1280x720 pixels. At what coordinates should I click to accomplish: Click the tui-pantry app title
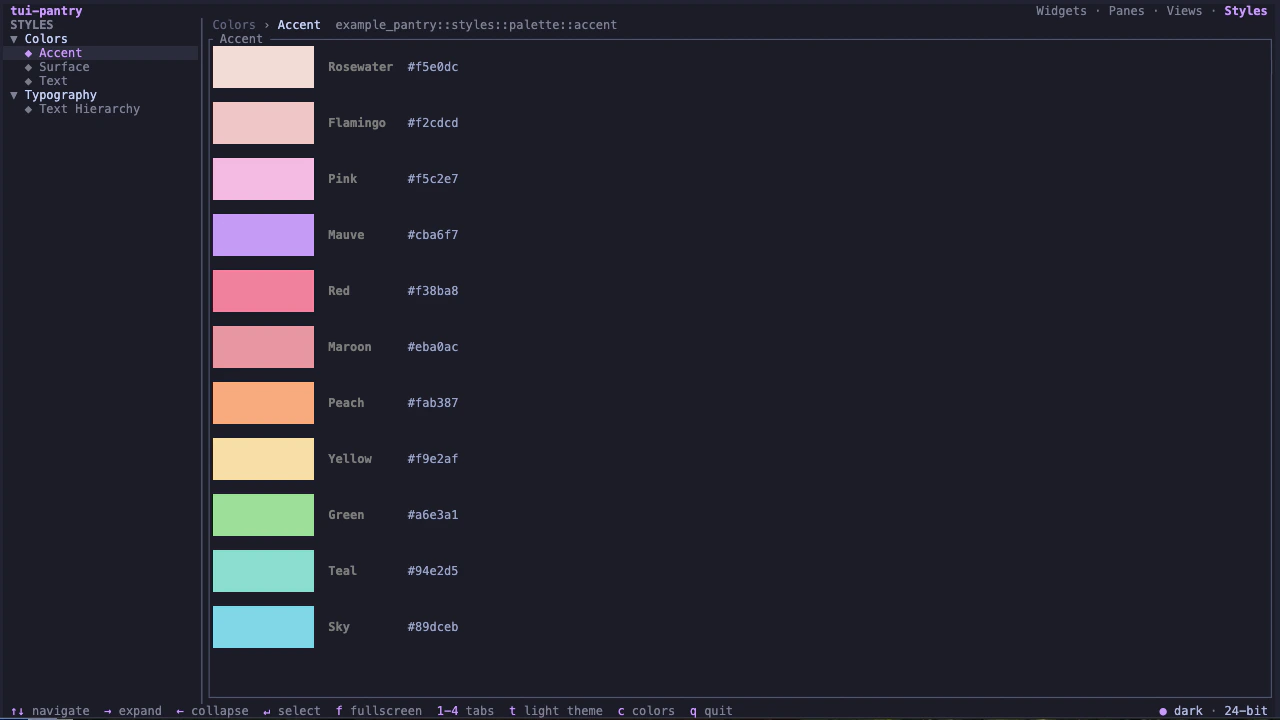coord(46,11)
